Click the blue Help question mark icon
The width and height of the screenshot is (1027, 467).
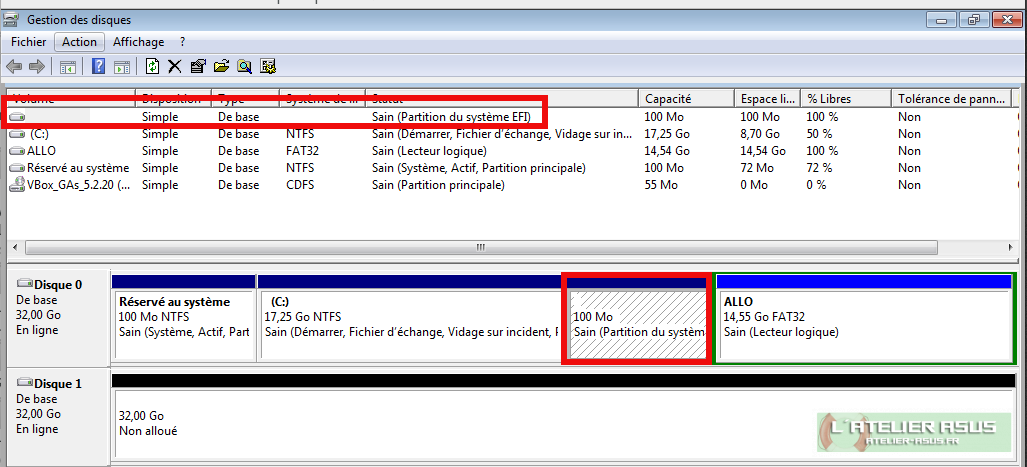click(99, 67)
